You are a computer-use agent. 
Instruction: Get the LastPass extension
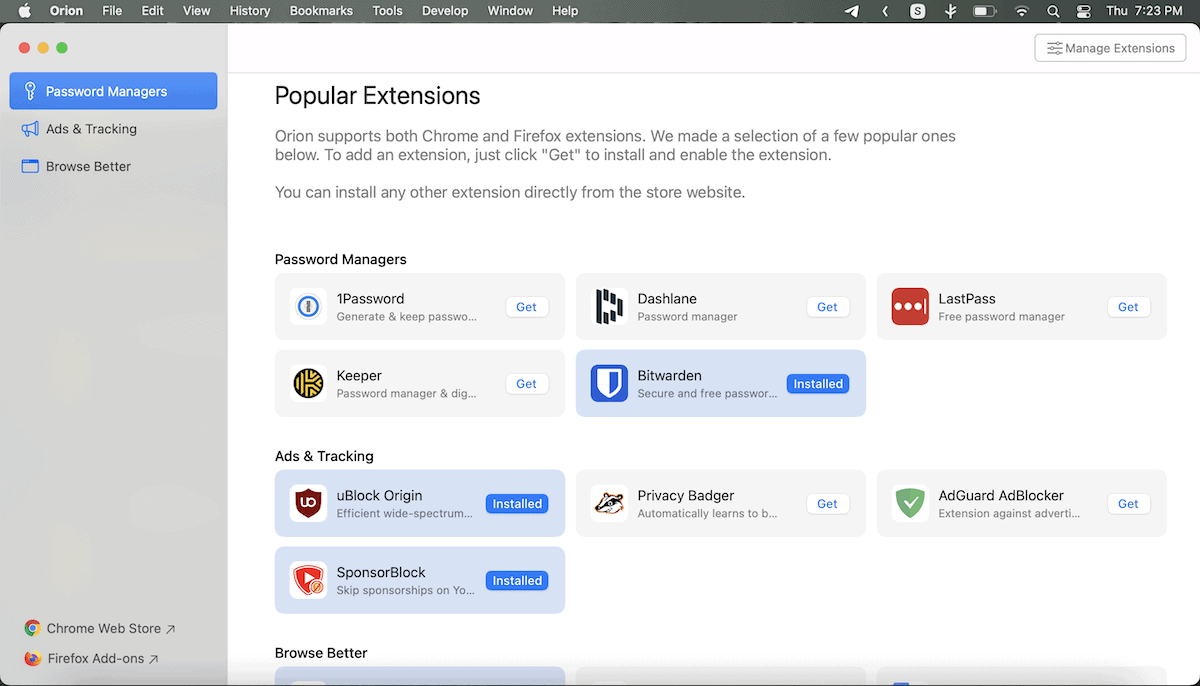point(1128,307)
